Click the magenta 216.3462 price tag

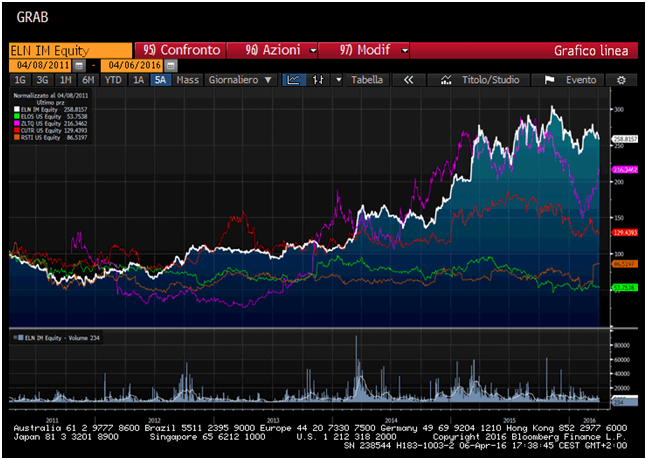click(x=627, y=170)
